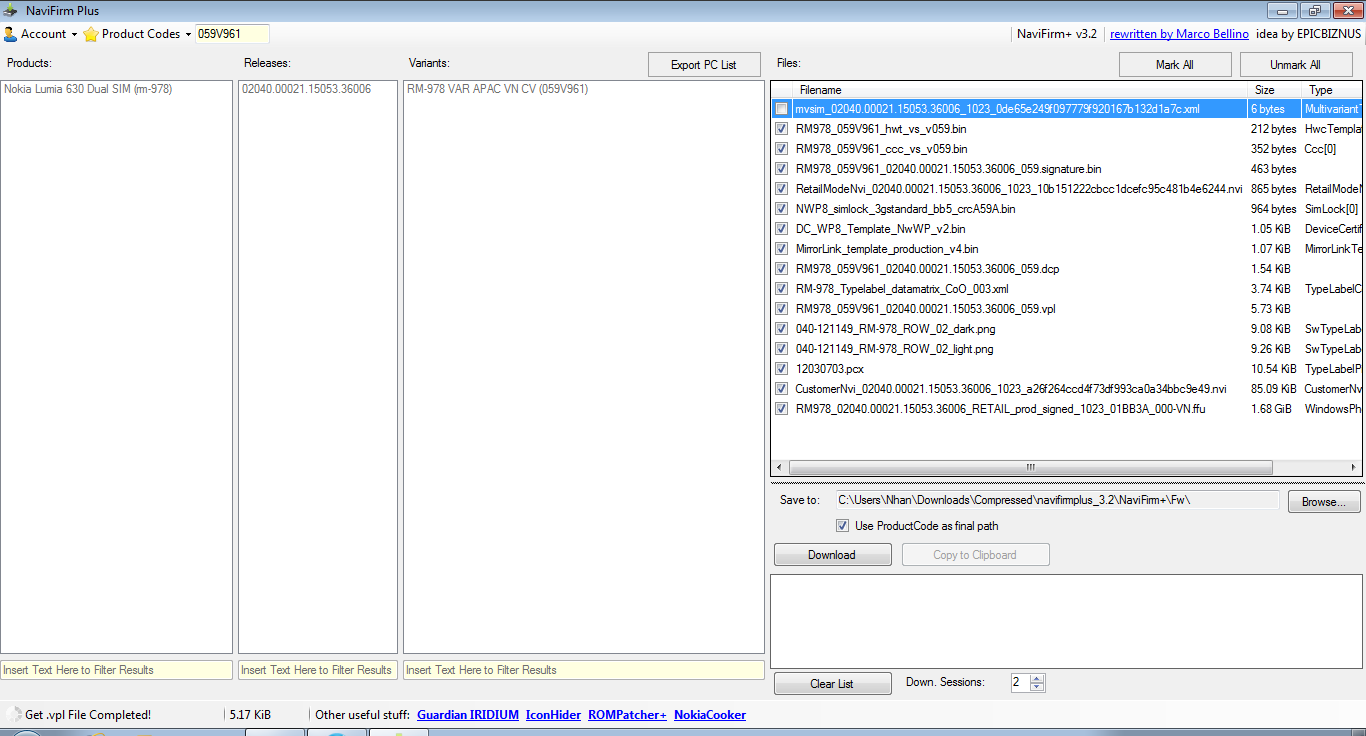Uncheck 040-121149 dark.png checkbox
1366x736 pixels.
pos(781,329)
